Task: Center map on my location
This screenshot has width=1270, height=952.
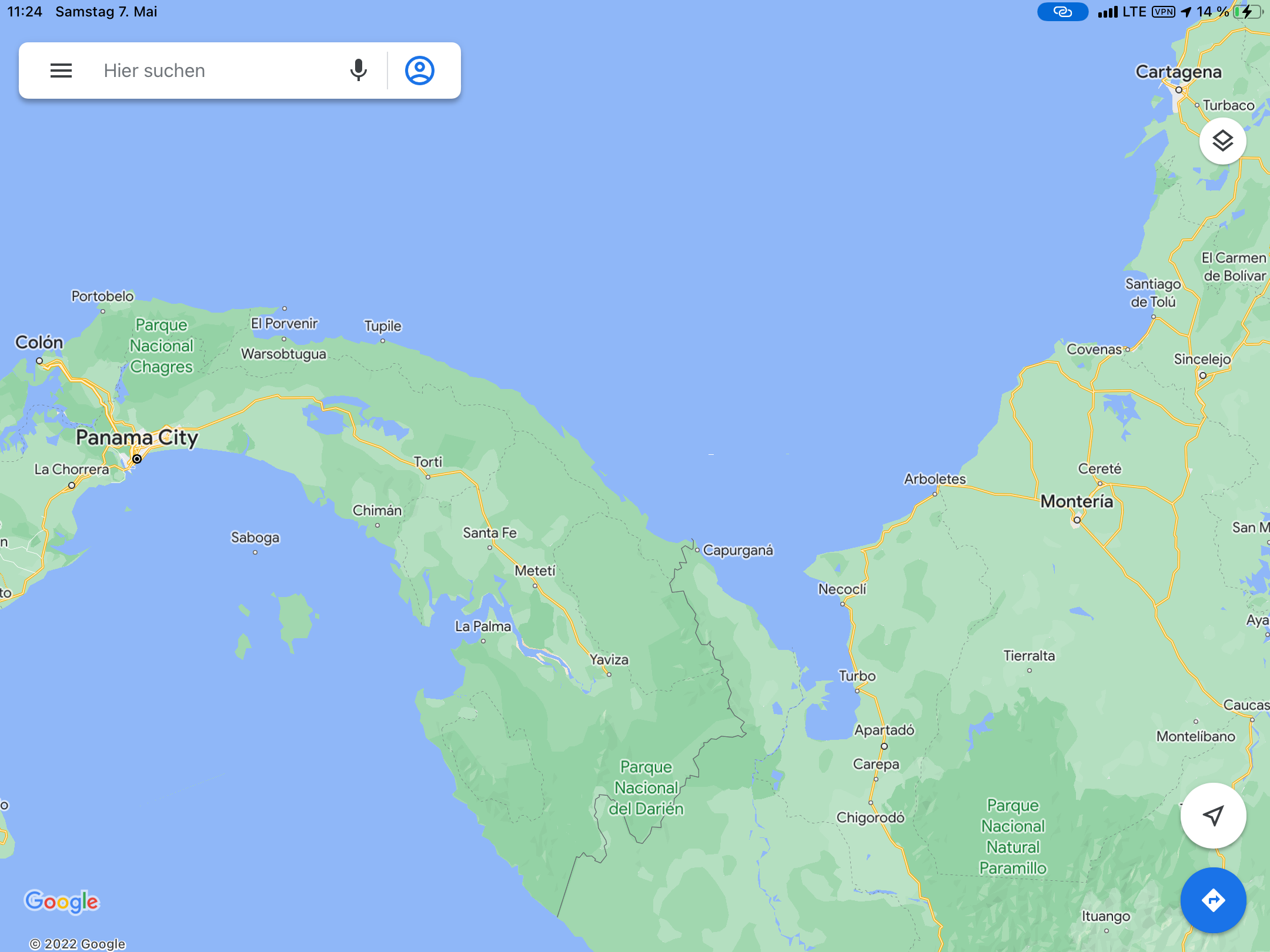Action: 1213,815
